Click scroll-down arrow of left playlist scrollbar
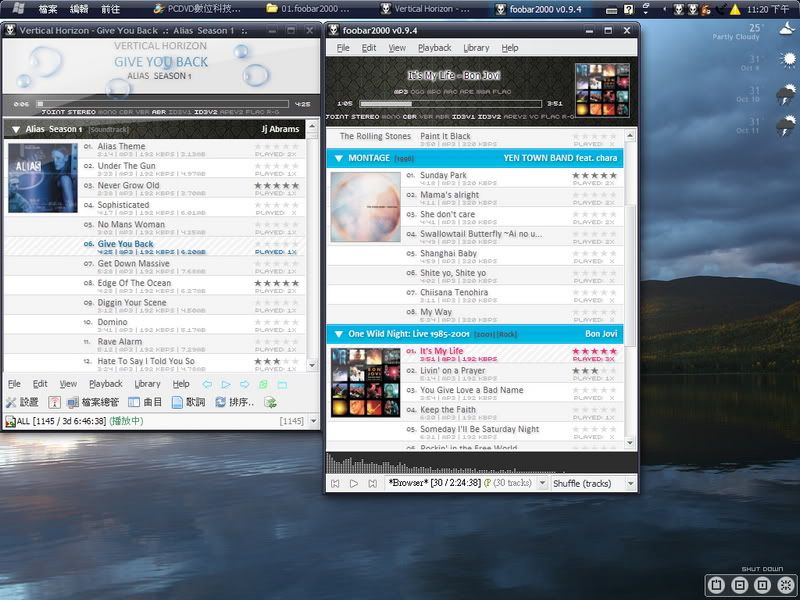800x600 pixels. click(x=312, y=365)
